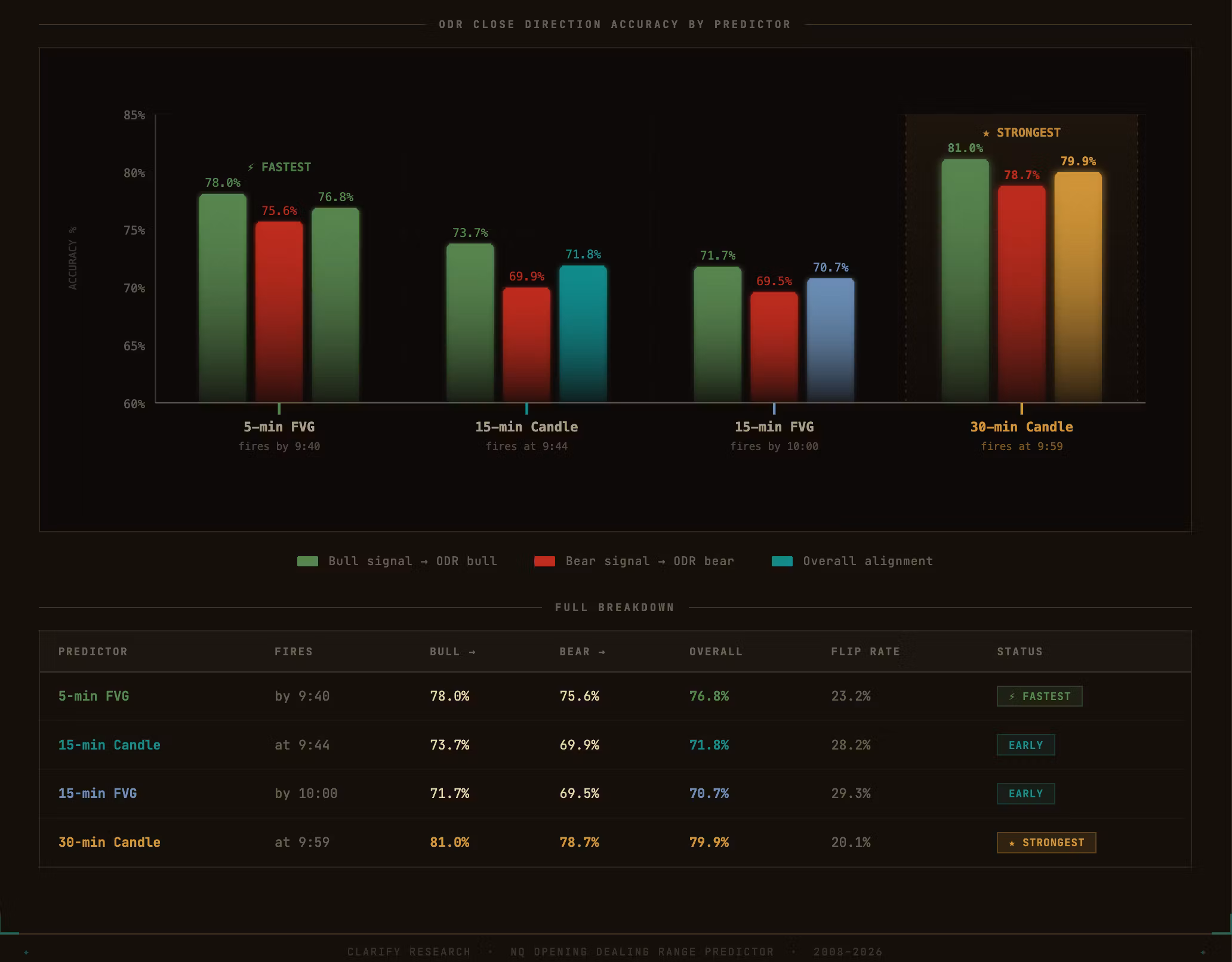Select the PREDICTOR column header
The image size is (1232, 962).
(x=93, y=652)
